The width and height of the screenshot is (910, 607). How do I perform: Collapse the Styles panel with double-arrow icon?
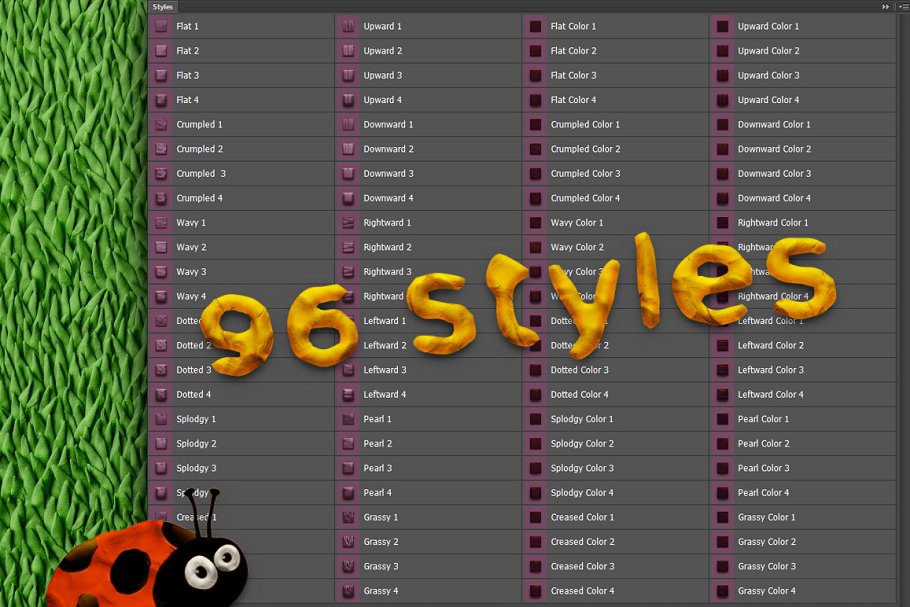click(x=885, y=6)
